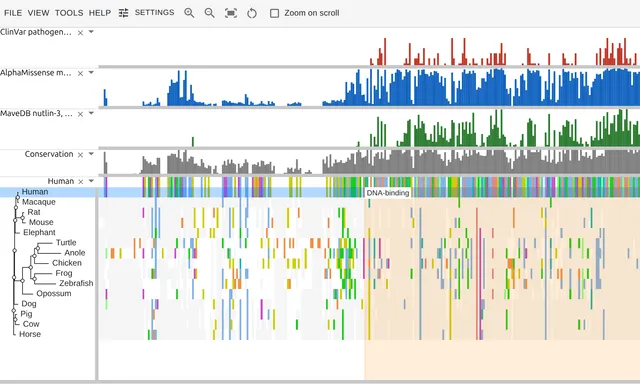Open SETTINGS
640x384 pixels.
pyautogui.click(x=154, y=13)
